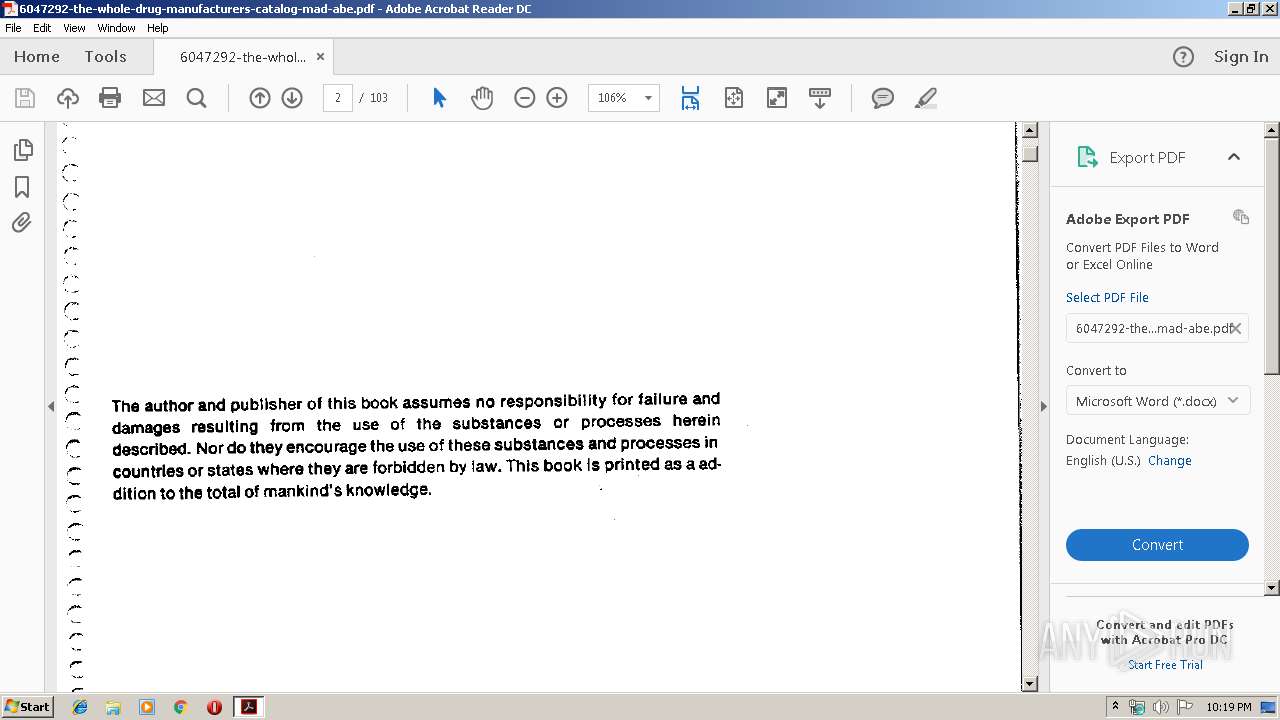This screenshot has width=1280, height=720.
Task: Switch to the Home tab
Action: pyautogui.click(x=37, y=57)
